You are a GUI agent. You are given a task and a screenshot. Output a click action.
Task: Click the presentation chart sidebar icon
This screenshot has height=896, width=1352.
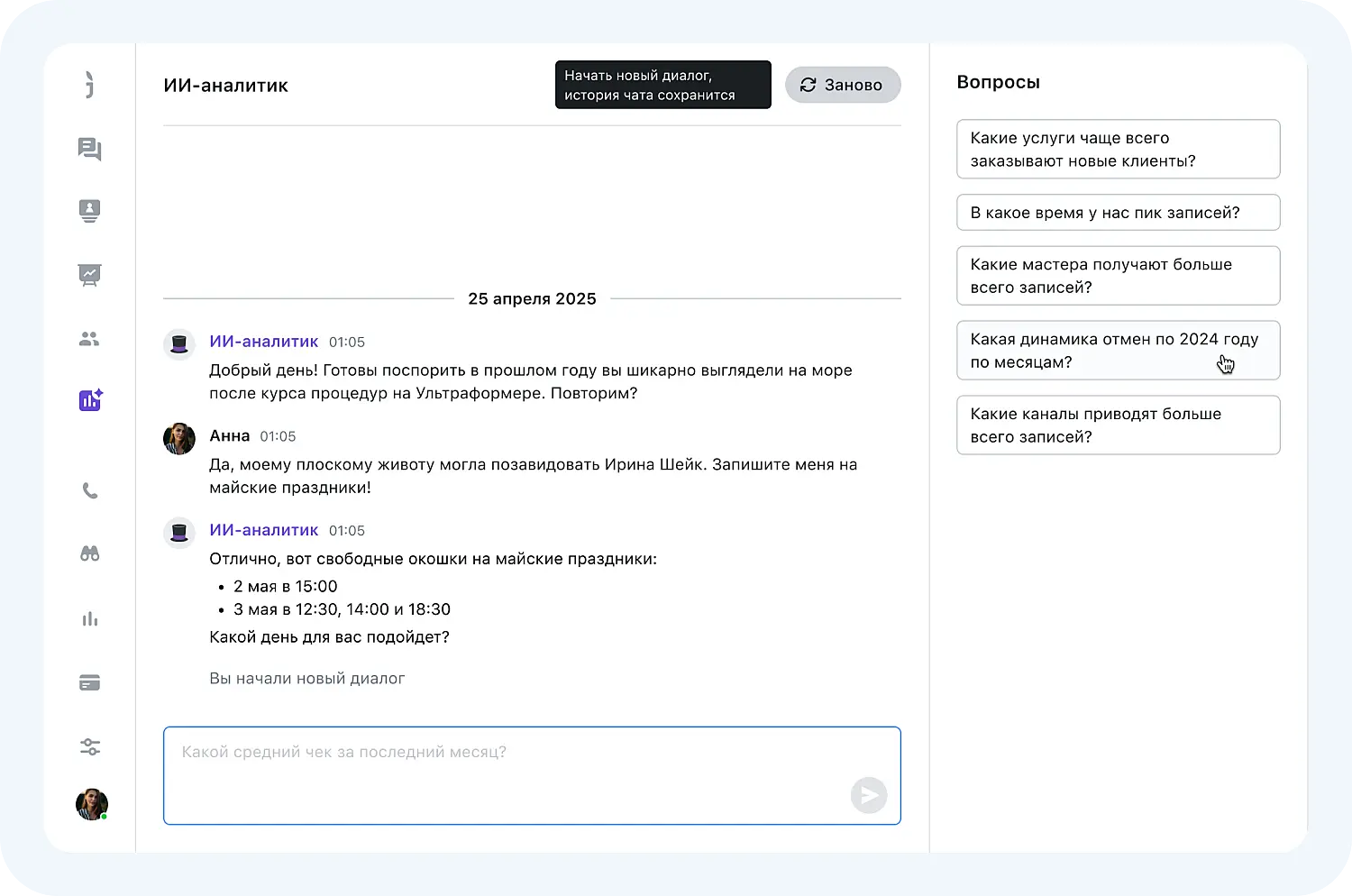pos(89,275)
